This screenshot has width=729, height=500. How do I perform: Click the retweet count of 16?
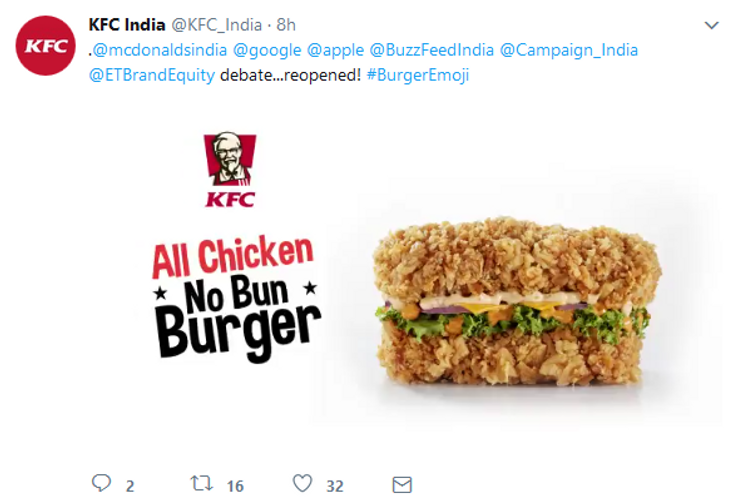pos(235,486)
